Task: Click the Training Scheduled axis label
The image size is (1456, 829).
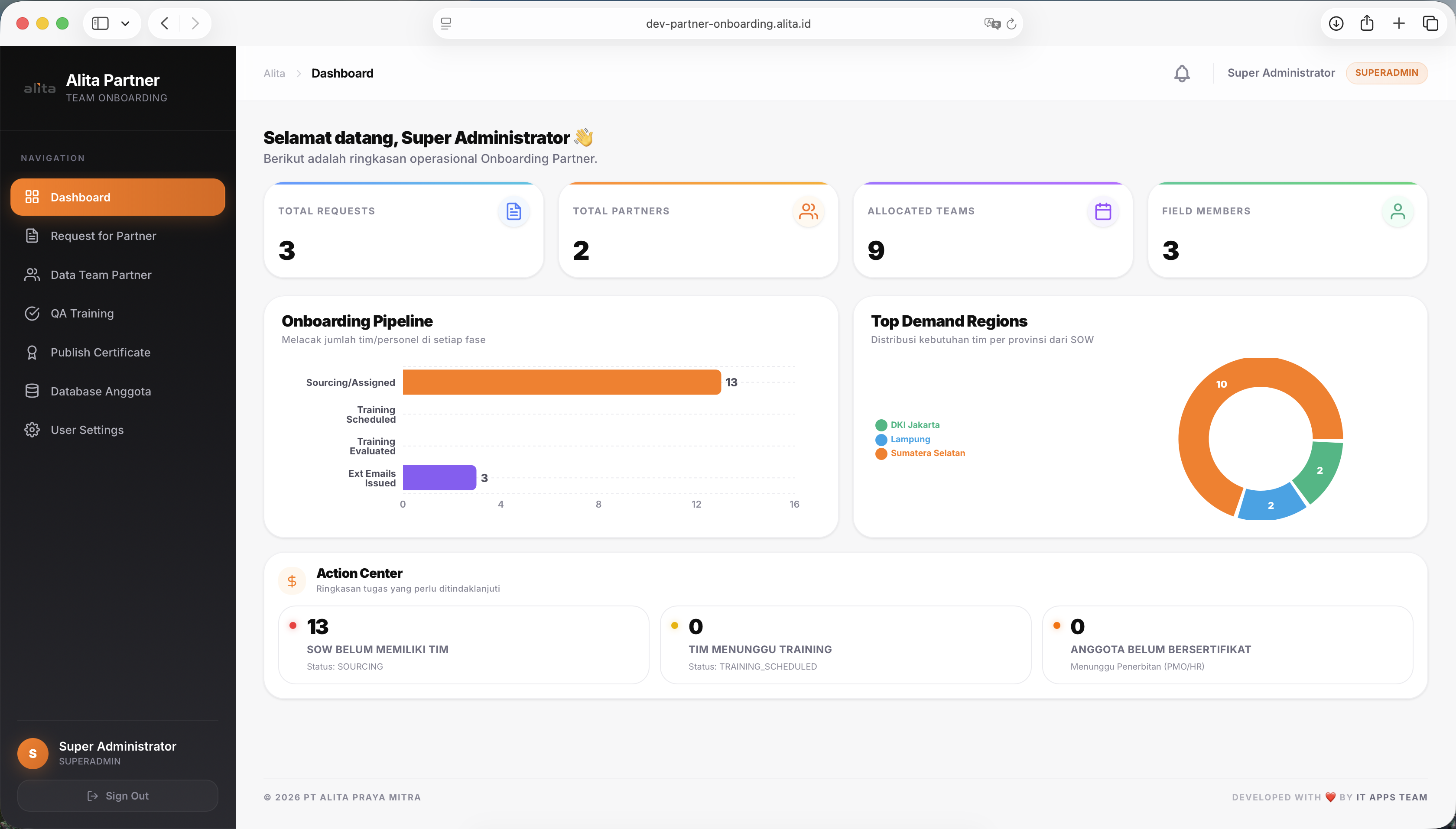Action: 371,414
